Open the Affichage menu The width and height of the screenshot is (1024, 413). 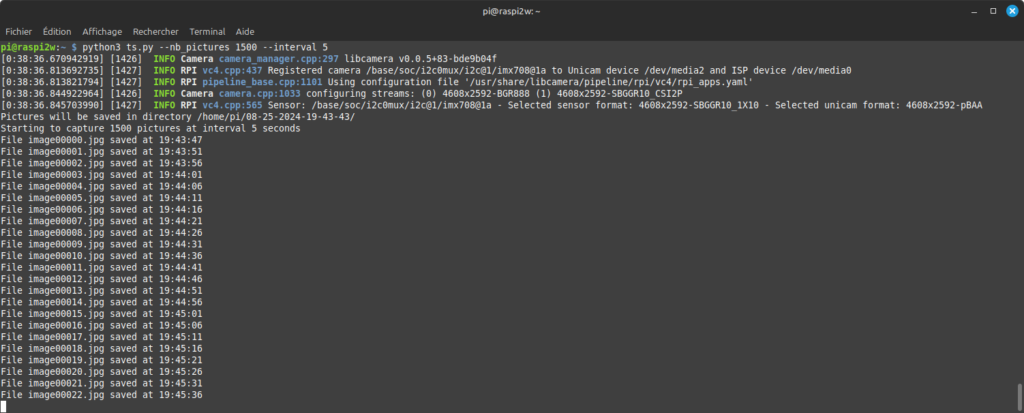(102, 31)
